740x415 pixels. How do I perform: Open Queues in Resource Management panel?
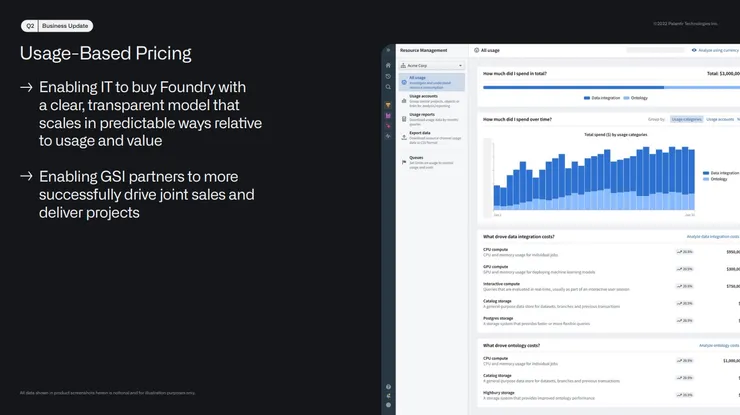(432, 162)
